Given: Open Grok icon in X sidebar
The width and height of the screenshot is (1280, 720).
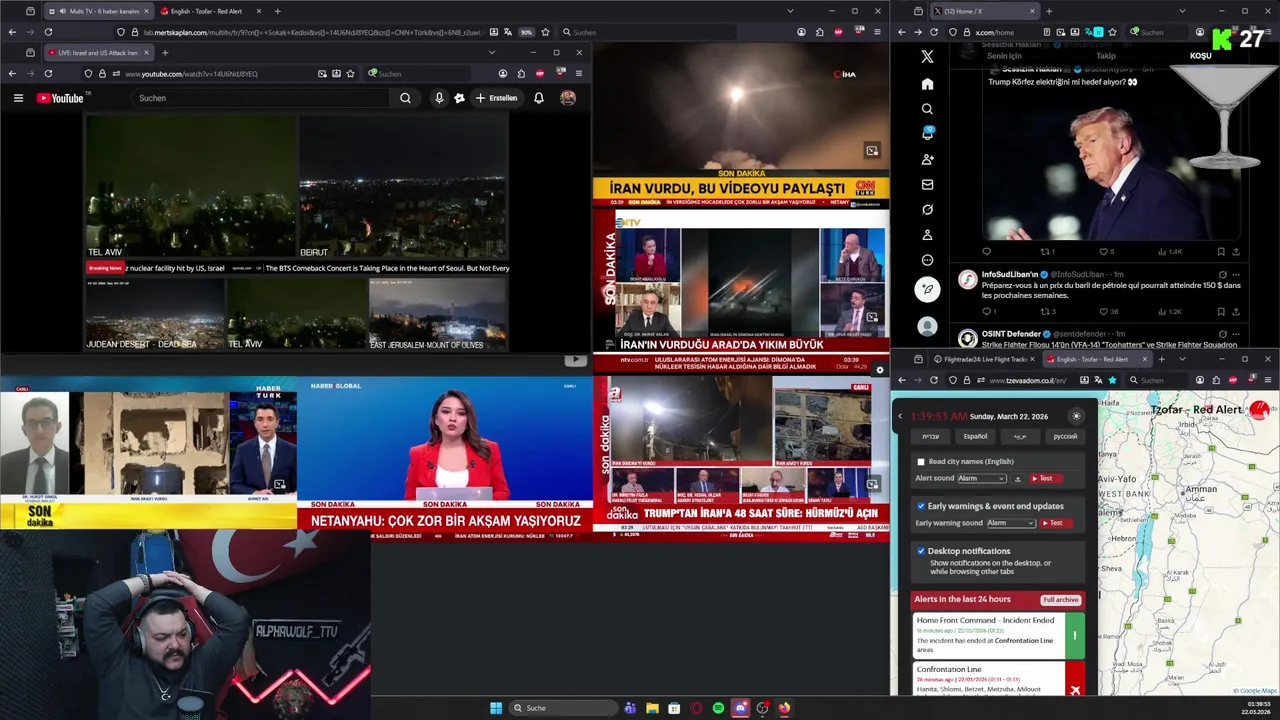Looking at the screenshot, I should (927, 209).
